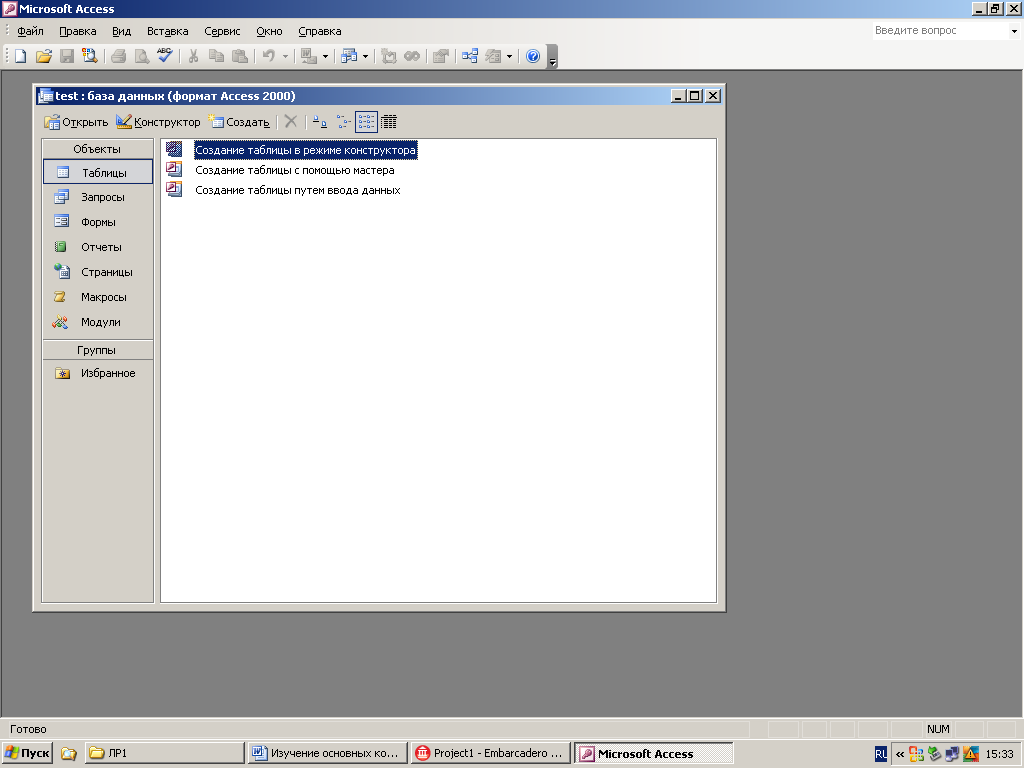Click the Объекты header button

(97, 149)
